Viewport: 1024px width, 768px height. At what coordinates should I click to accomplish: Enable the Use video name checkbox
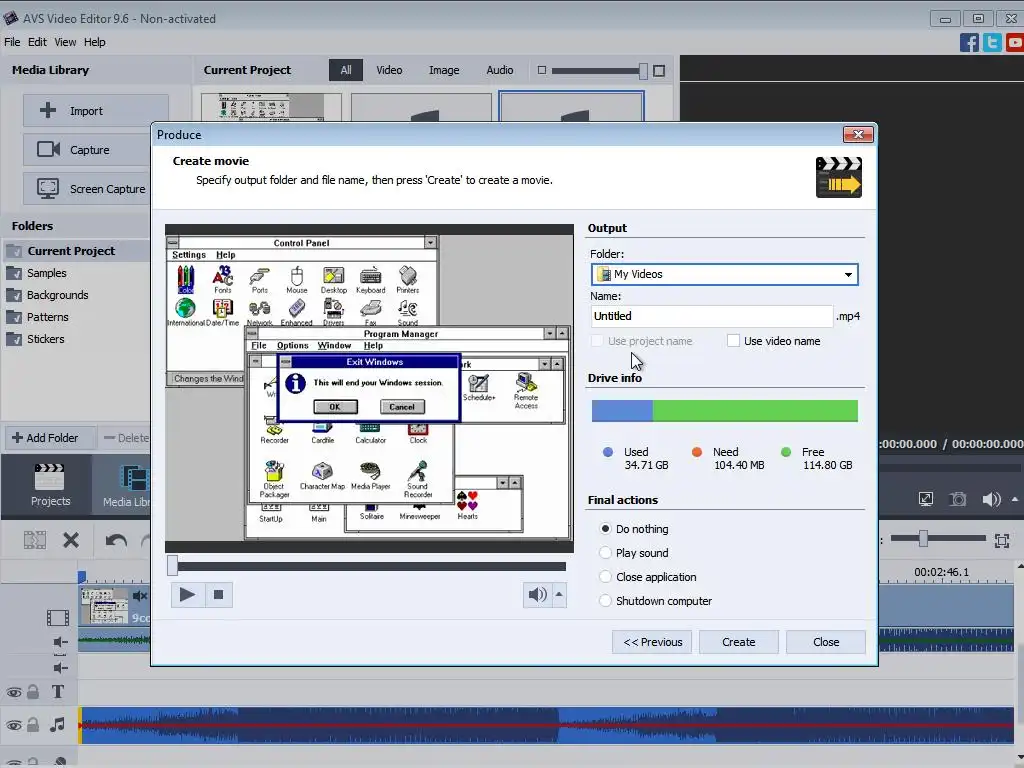click(733, 341)
